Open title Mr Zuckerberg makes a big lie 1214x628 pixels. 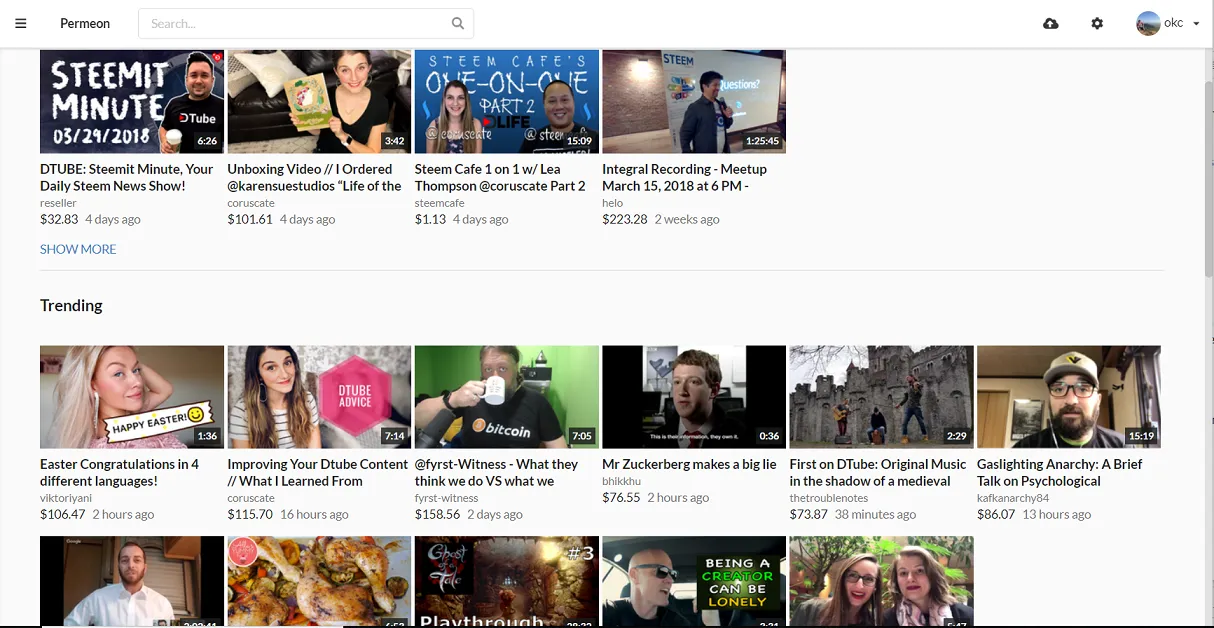689,464
